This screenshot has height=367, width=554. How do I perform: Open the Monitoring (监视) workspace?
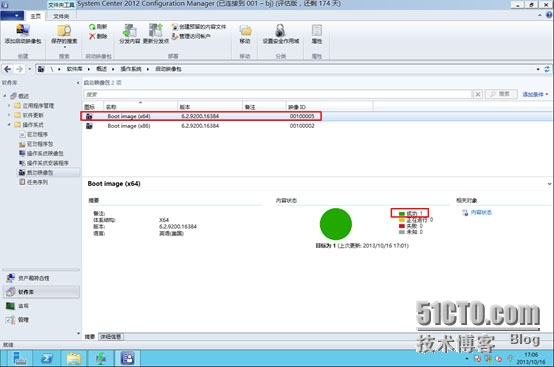(41, 306)
